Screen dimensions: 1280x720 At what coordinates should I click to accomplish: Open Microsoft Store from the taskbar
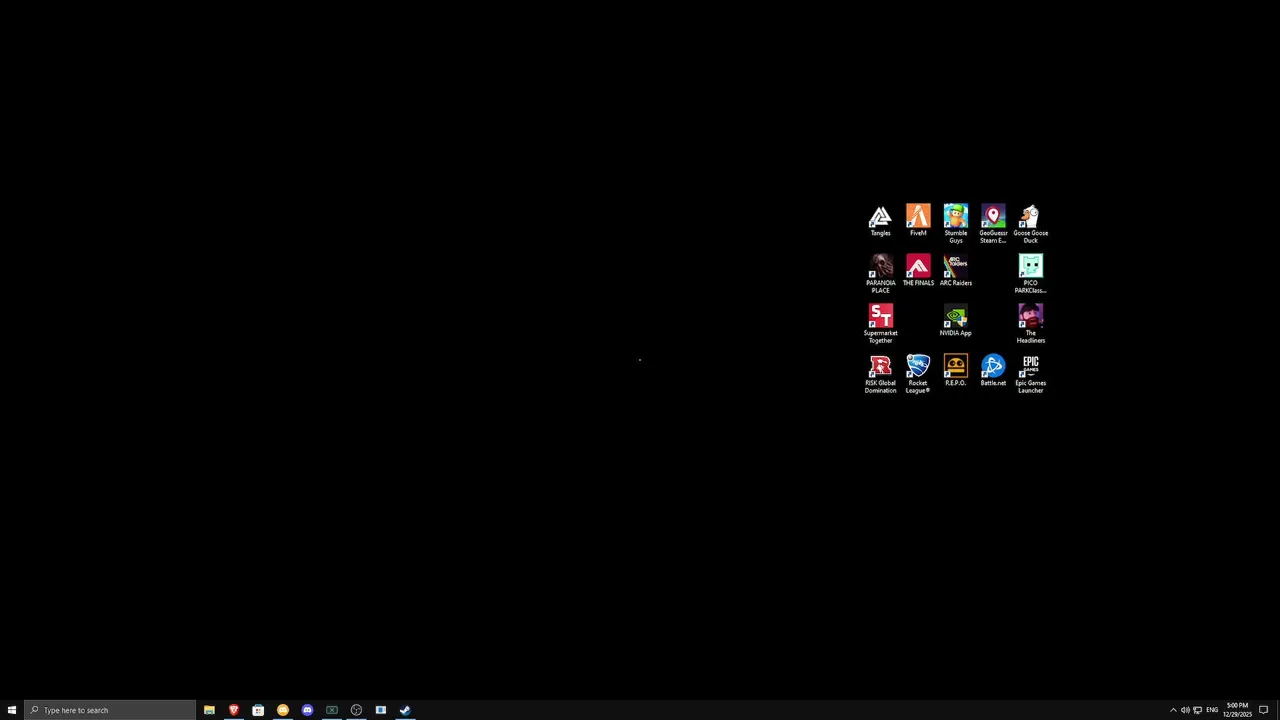tap(258, 710)
